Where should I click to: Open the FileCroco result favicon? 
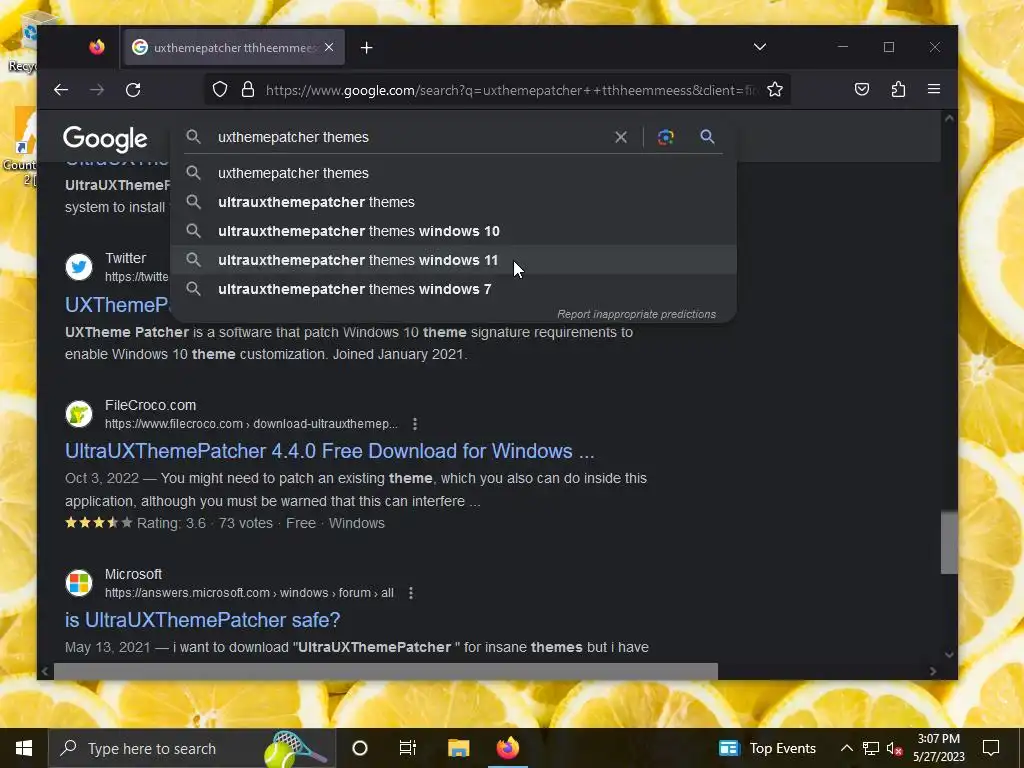point(79,414)
